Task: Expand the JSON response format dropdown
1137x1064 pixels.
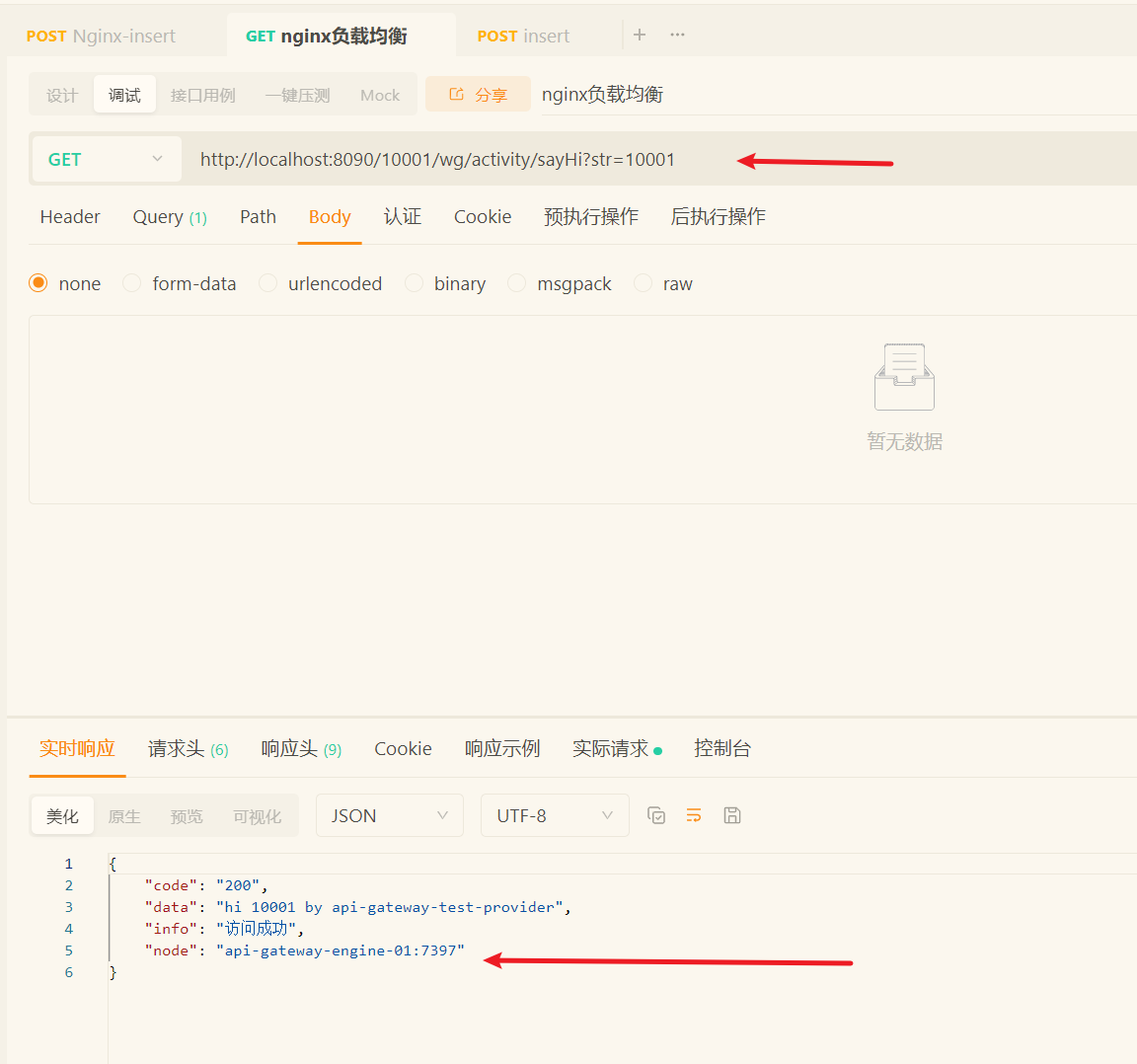Action: click(389, 815)
